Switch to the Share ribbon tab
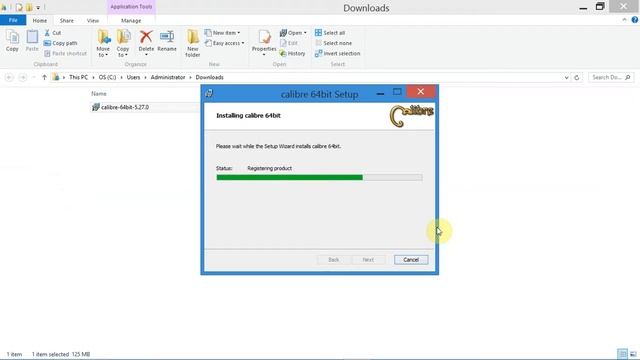This screenshot has width=640, height=360. 67,20
